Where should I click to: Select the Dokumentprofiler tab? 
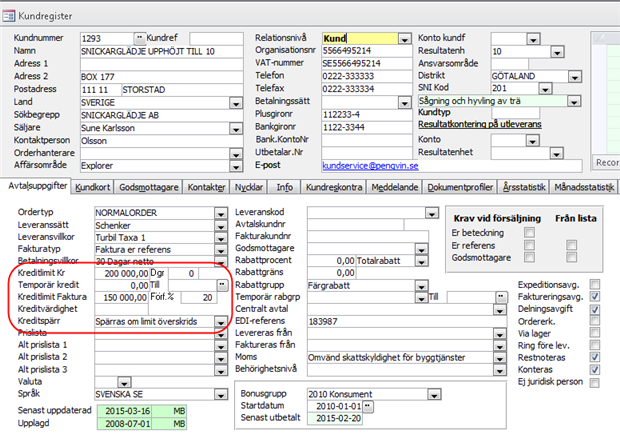point(460,187)
